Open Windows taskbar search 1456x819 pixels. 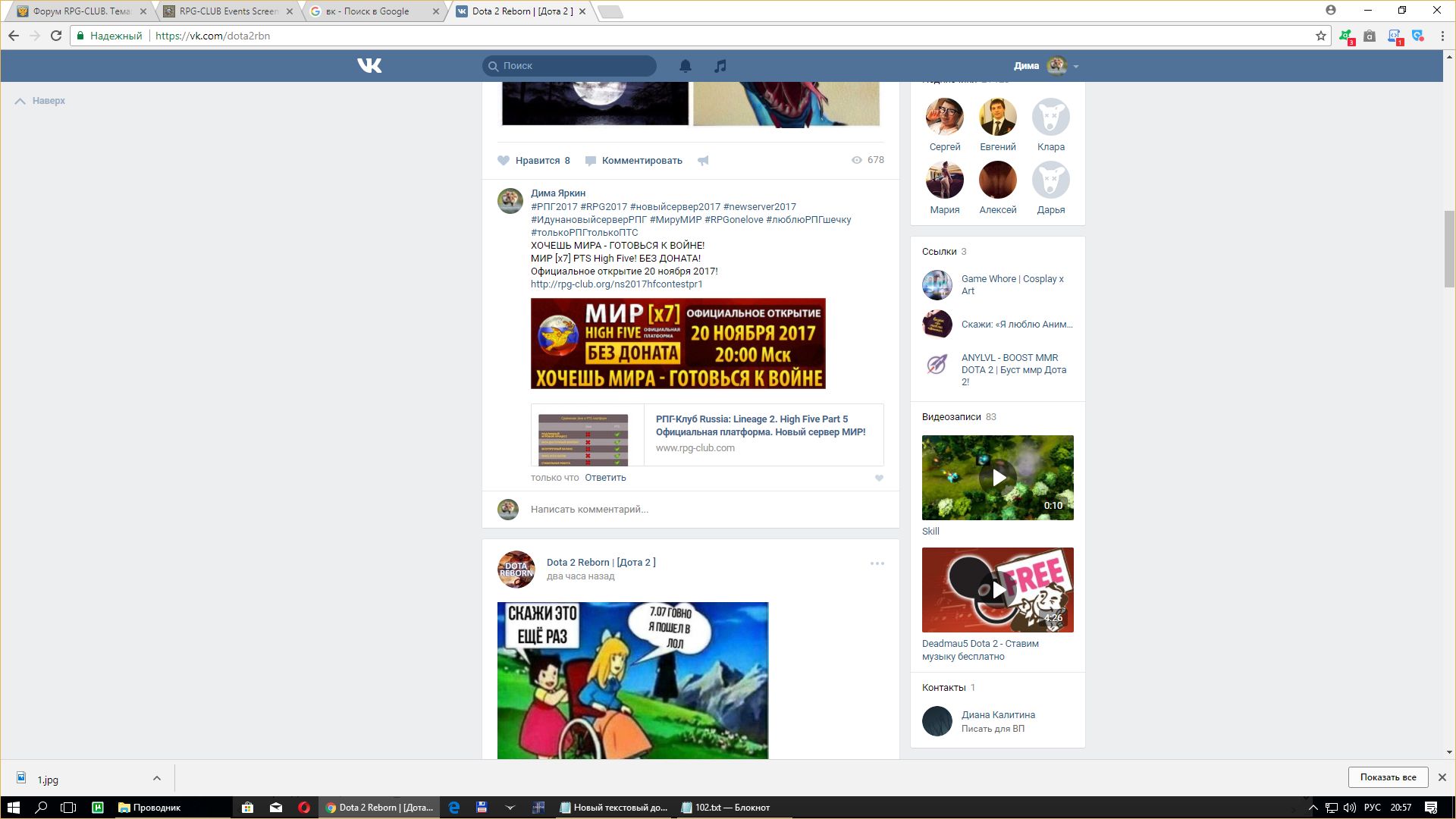pos(42,808)
